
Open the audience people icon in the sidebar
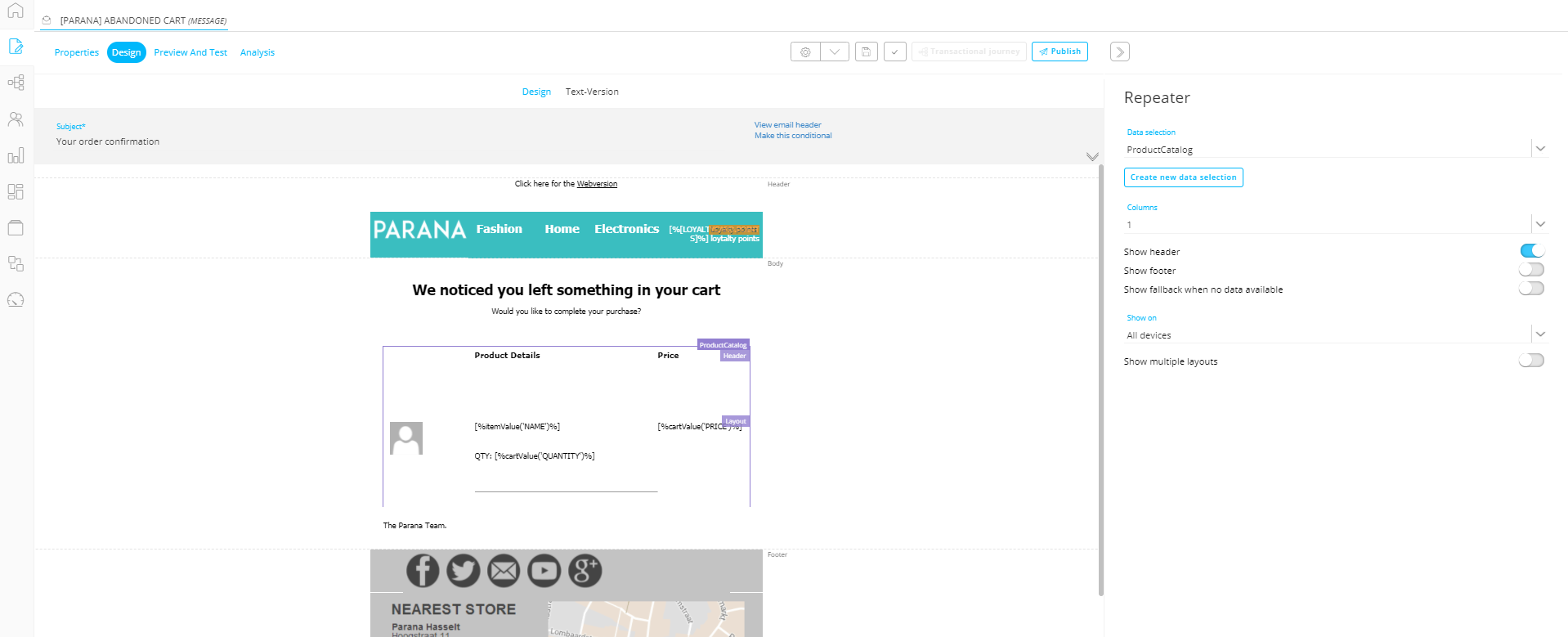(16, 119)
